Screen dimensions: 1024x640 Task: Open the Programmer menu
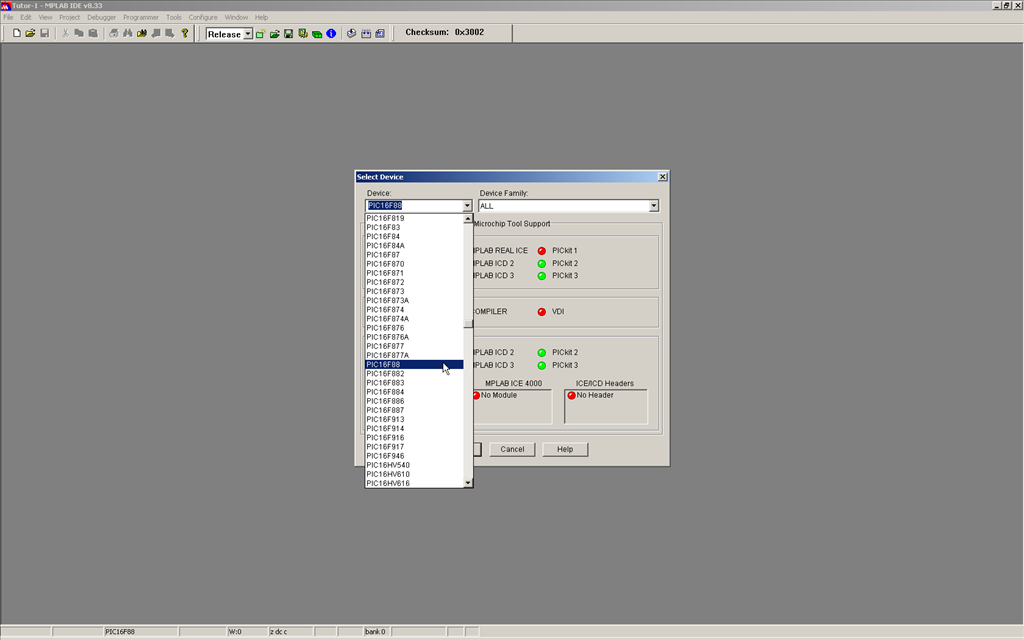(141, 17)
